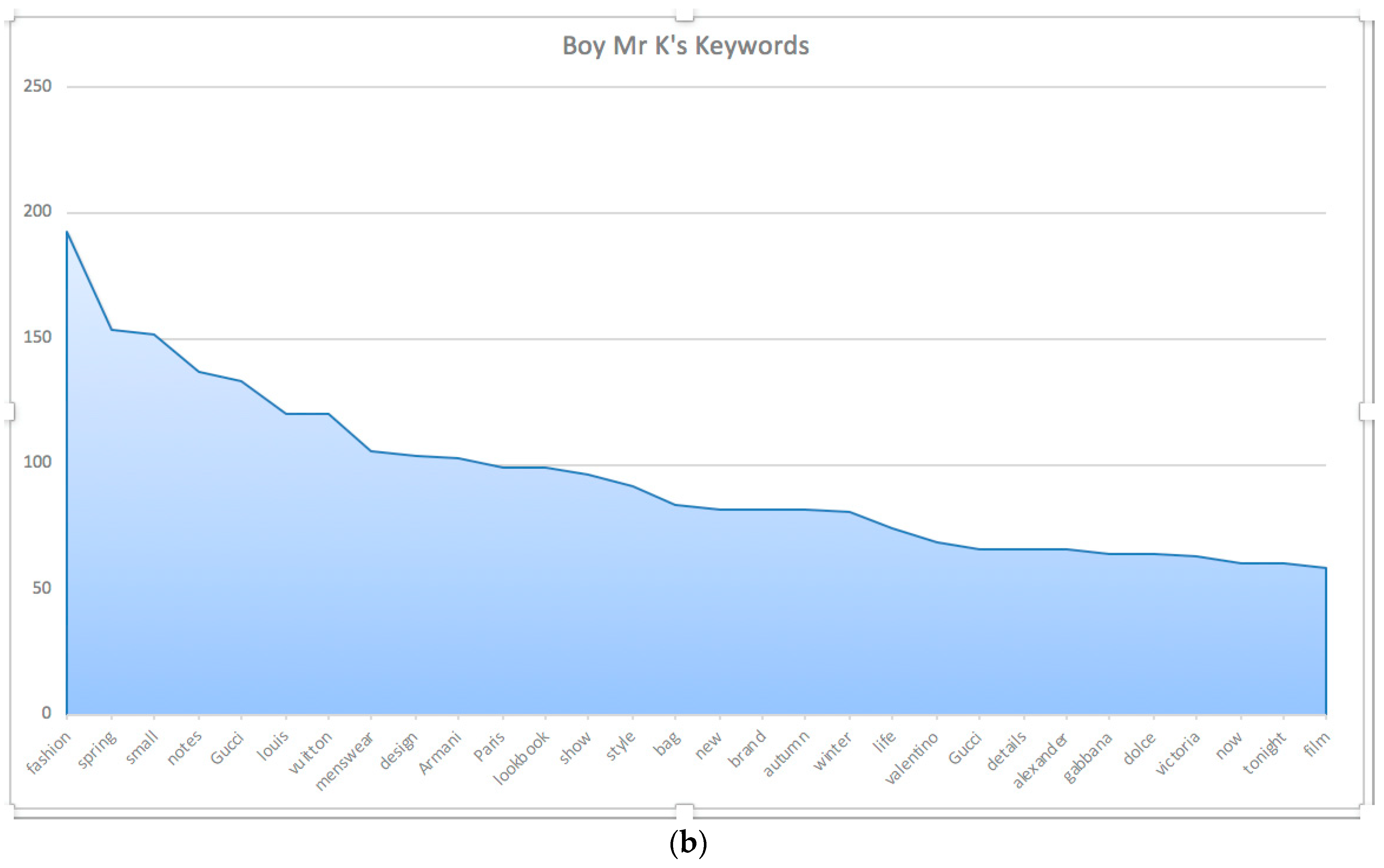The width and height of the screenshot is (1384, 868).
Task: Click the right-middle chart resize handle
Action: (1367, 412)
